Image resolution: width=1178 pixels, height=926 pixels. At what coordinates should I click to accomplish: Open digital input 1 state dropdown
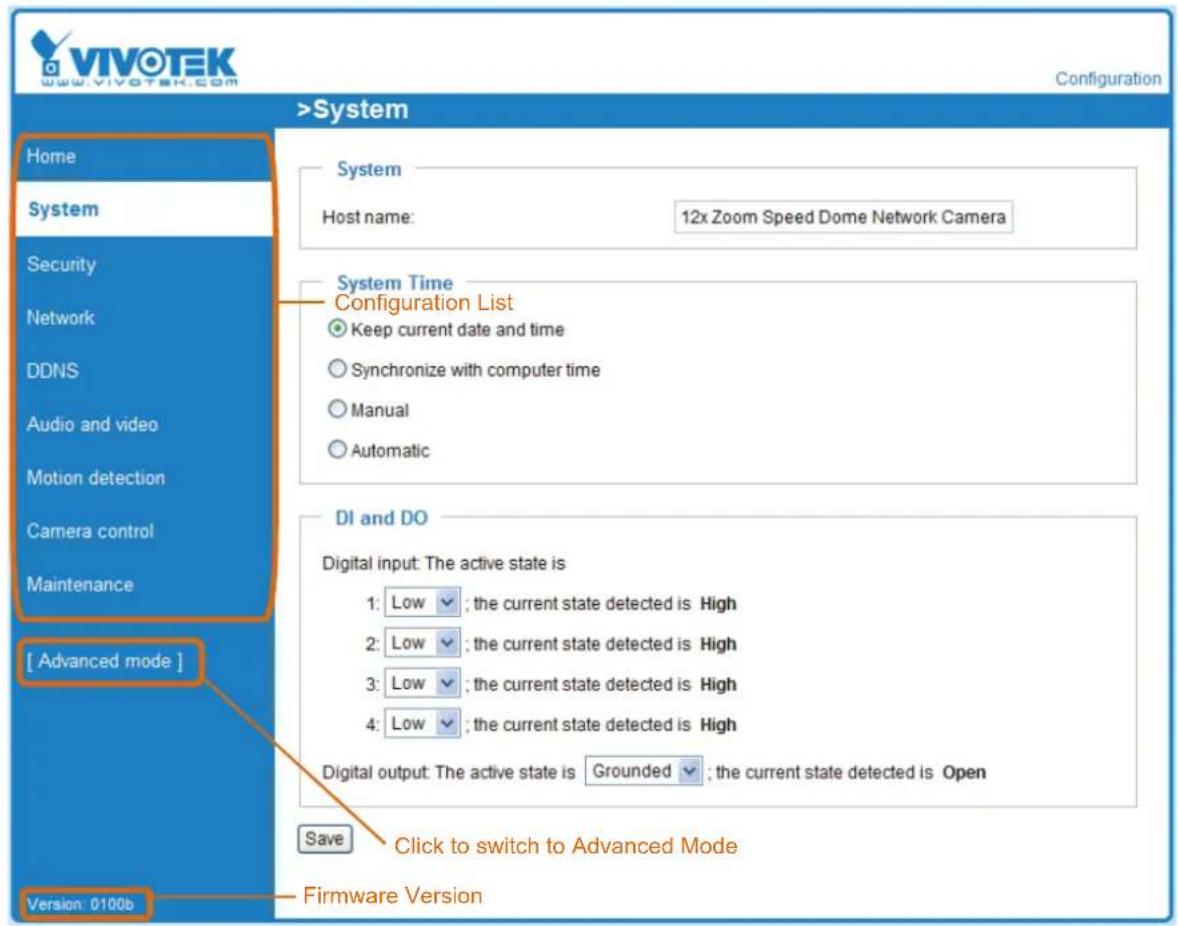tap(422, 602)
